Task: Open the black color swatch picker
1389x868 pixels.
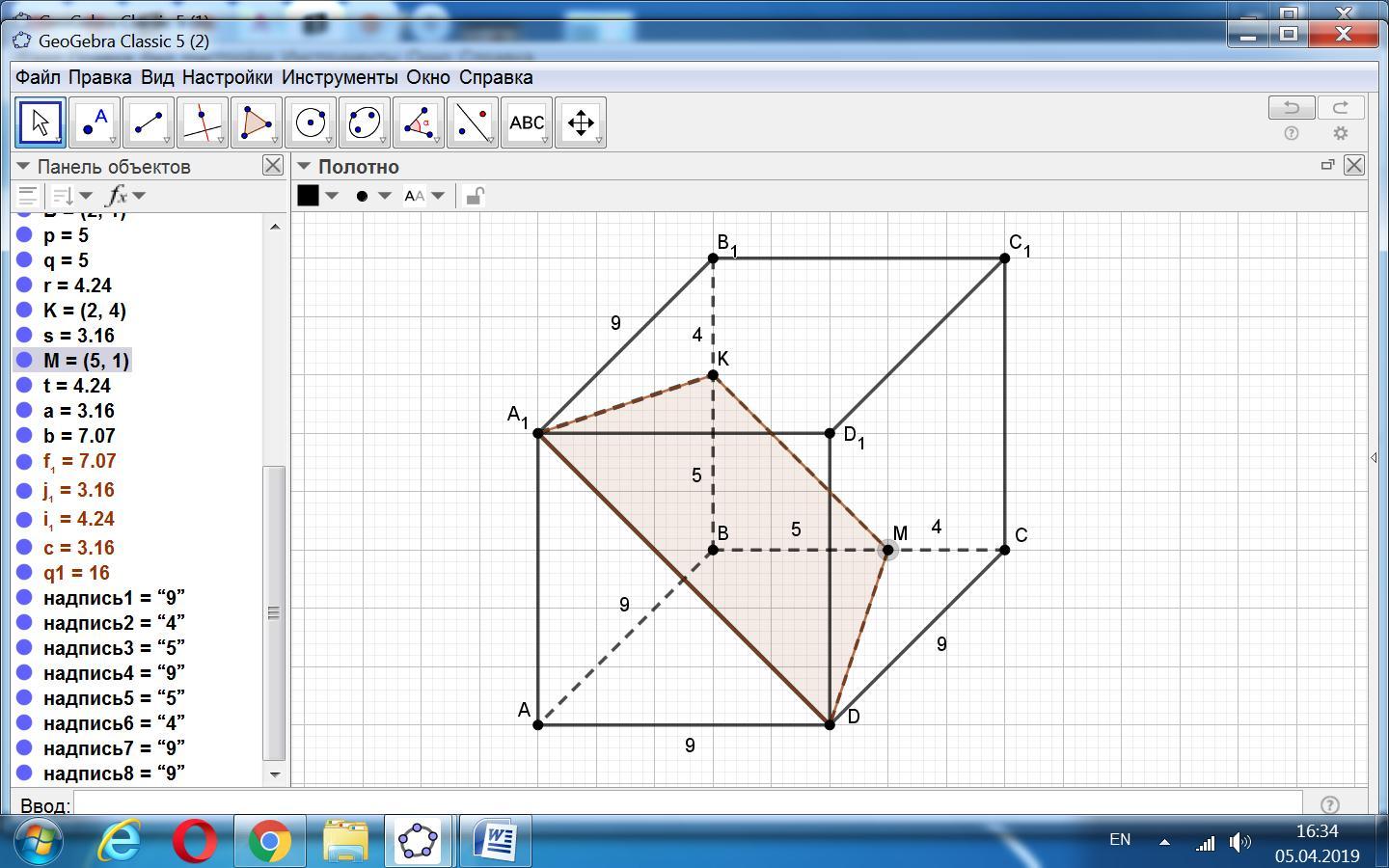Action: pos(308,196)
